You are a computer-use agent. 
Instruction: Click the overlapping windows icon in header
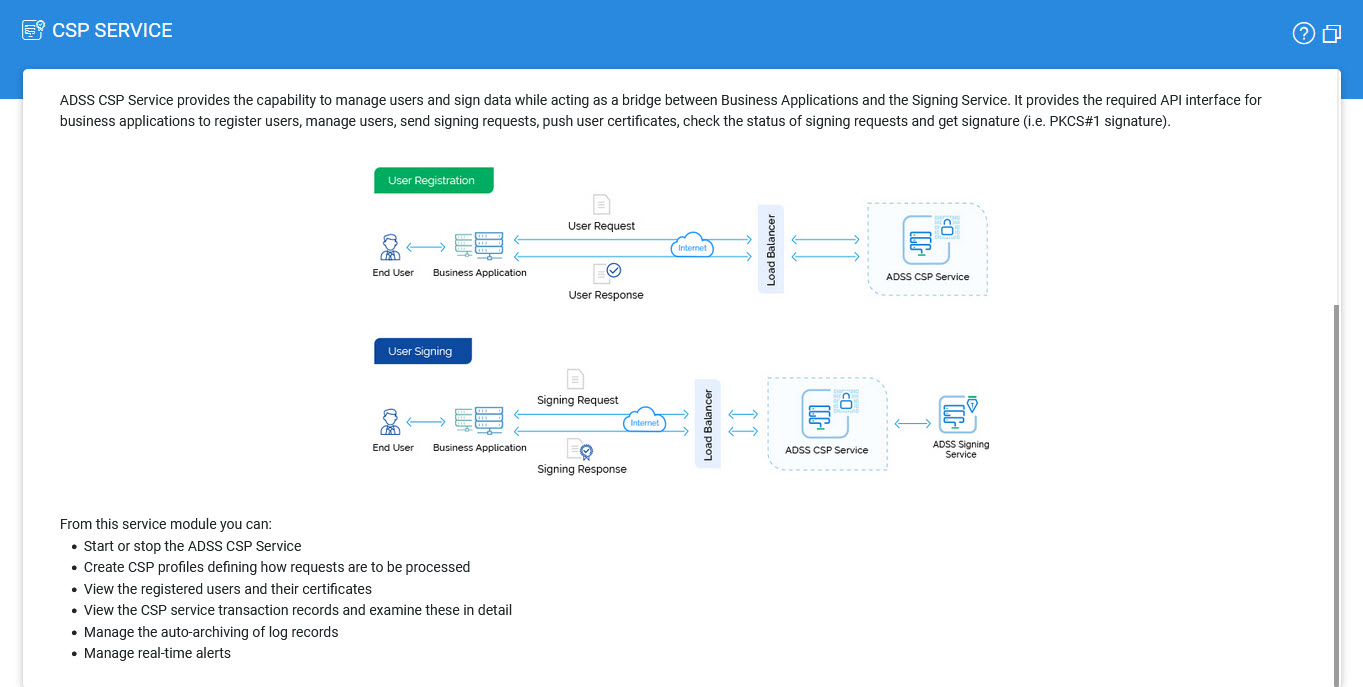1332,34
